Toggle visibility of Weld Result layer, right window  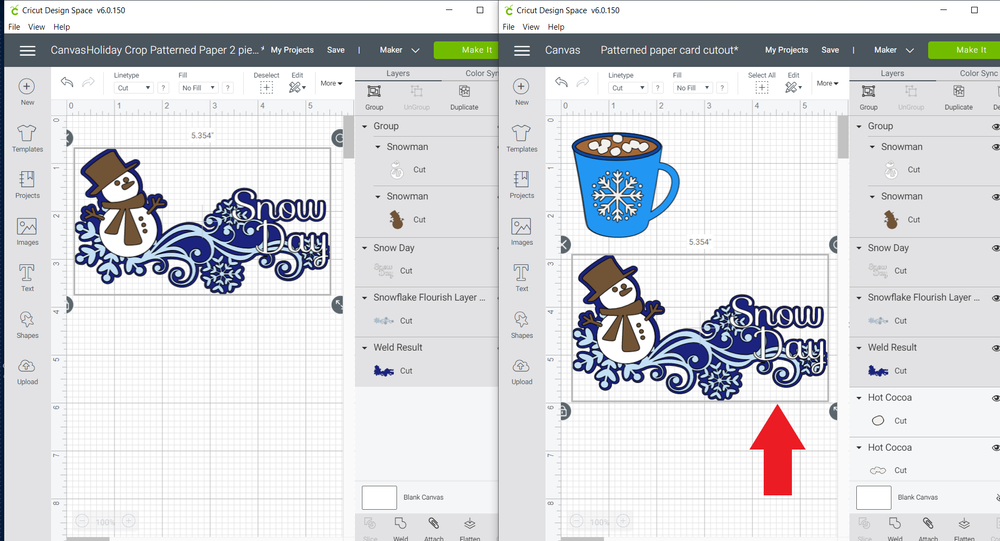pyautogui.click(x=995, y=348)
